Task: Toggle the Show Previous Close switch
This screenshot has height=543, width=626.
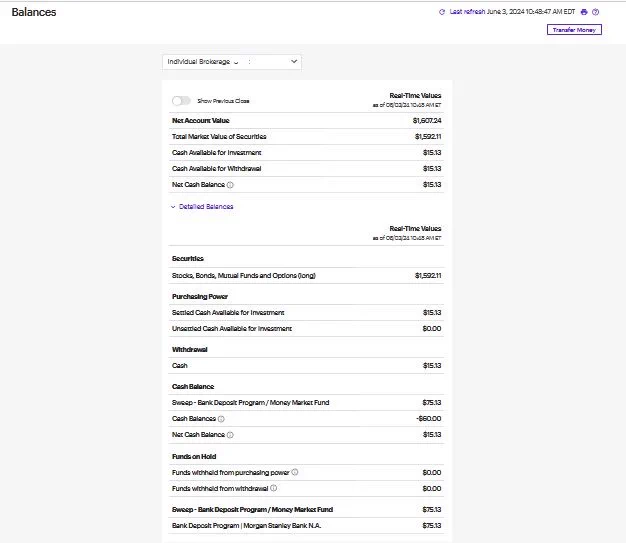Action: 181,101
